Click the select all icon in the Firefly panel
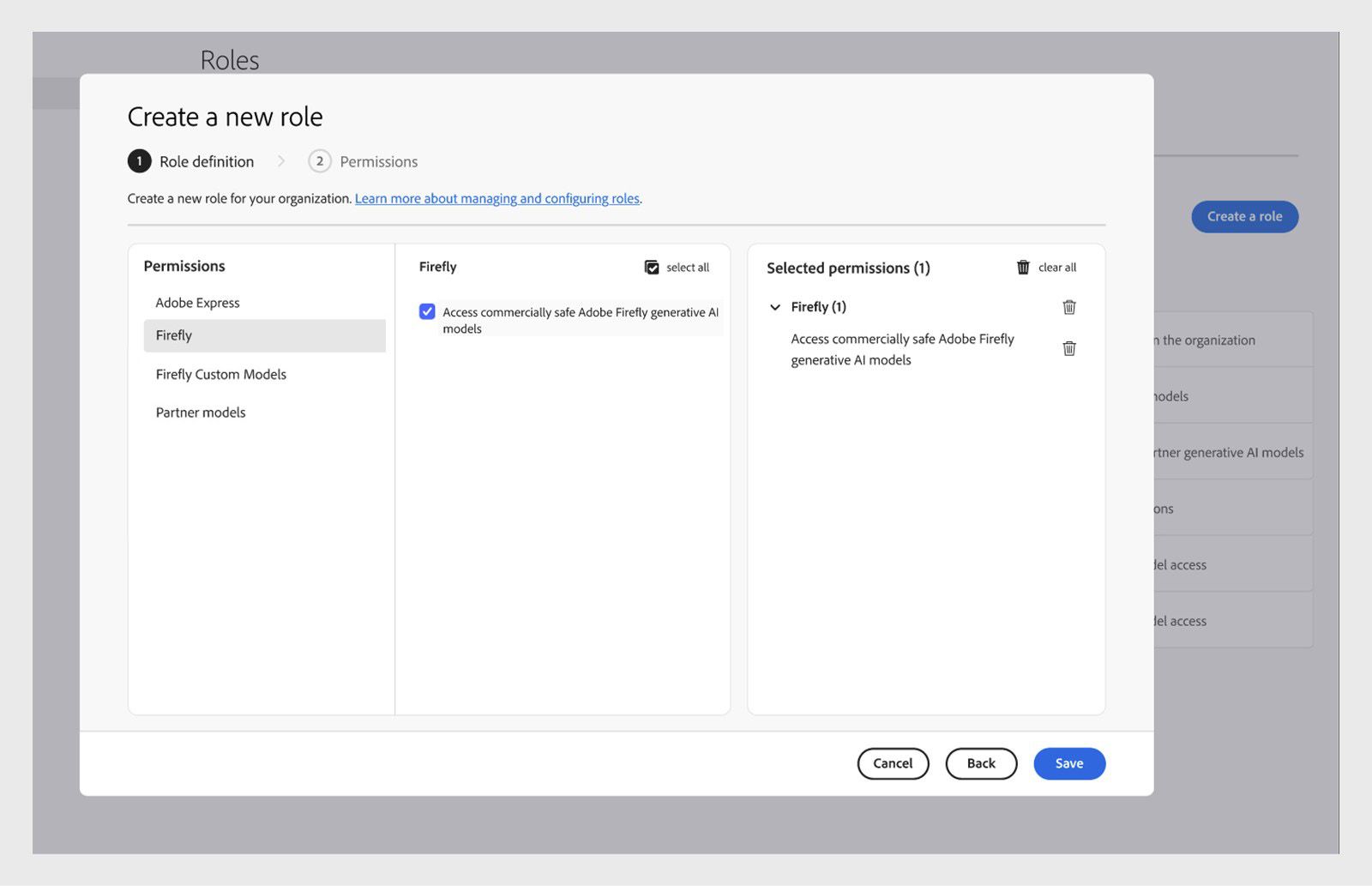This screenshot has width=1372, height=886. [652, 267]
